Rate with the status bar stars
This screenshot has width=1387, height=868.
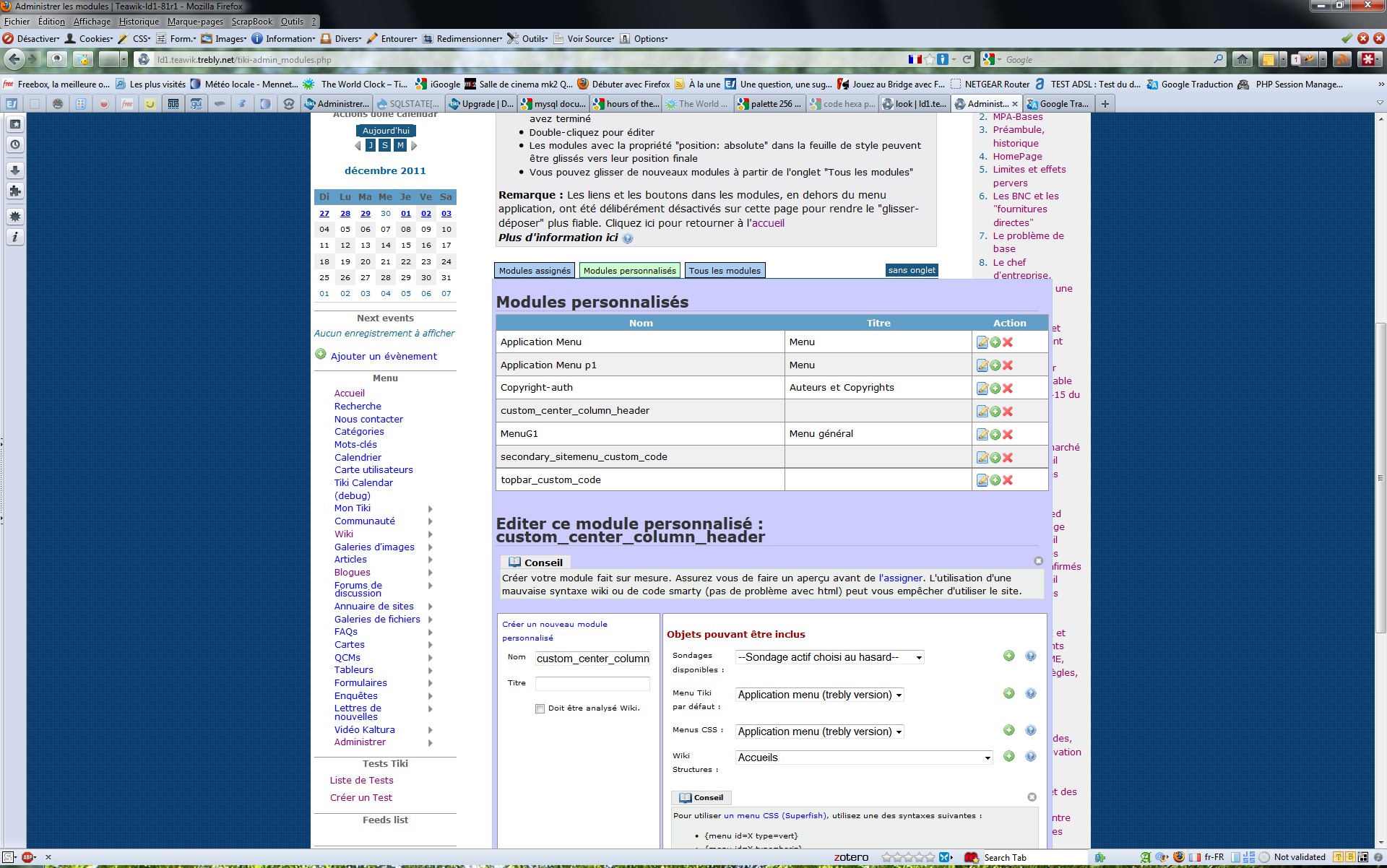[x=908, y=857]
